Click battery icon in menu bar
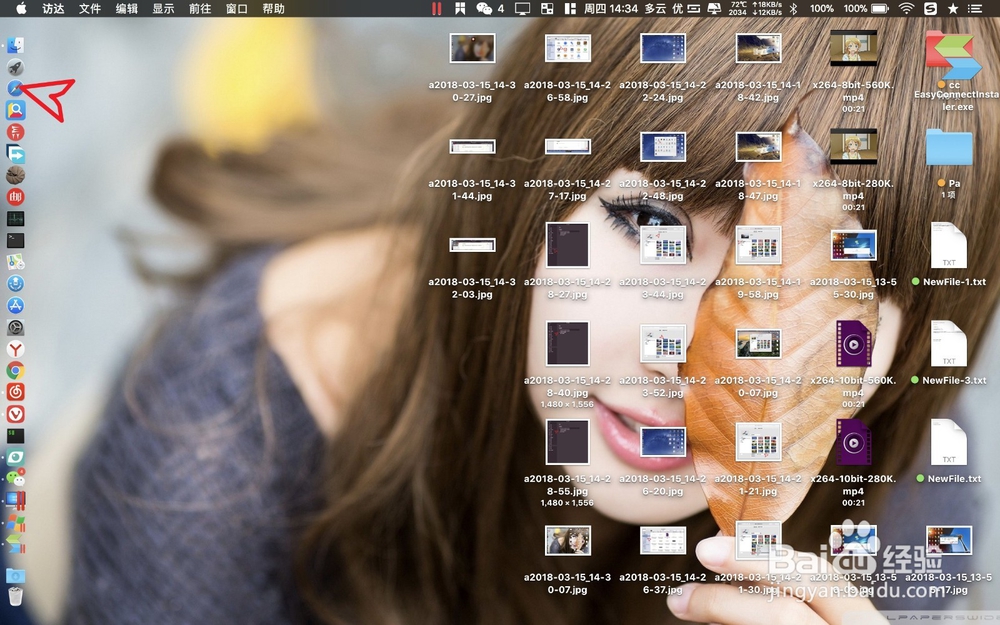The height and width of the screenshot is (625, 1000). (880, 8)
